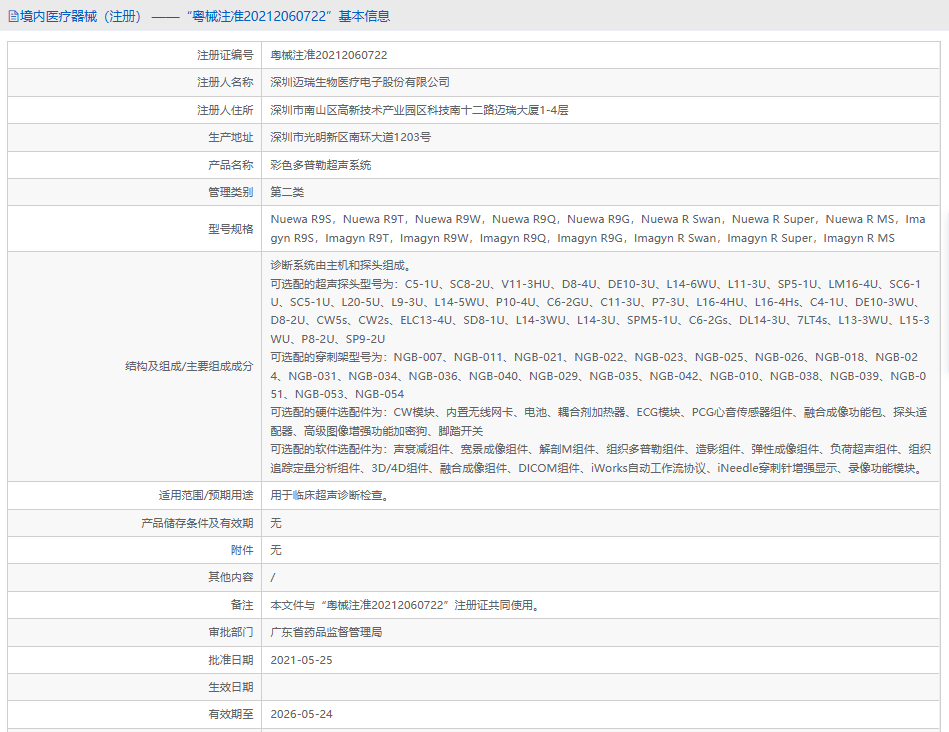Click the text 用于临床超声诊断检查。
This screenshot has width=949, height=732.
click(329, 495)
